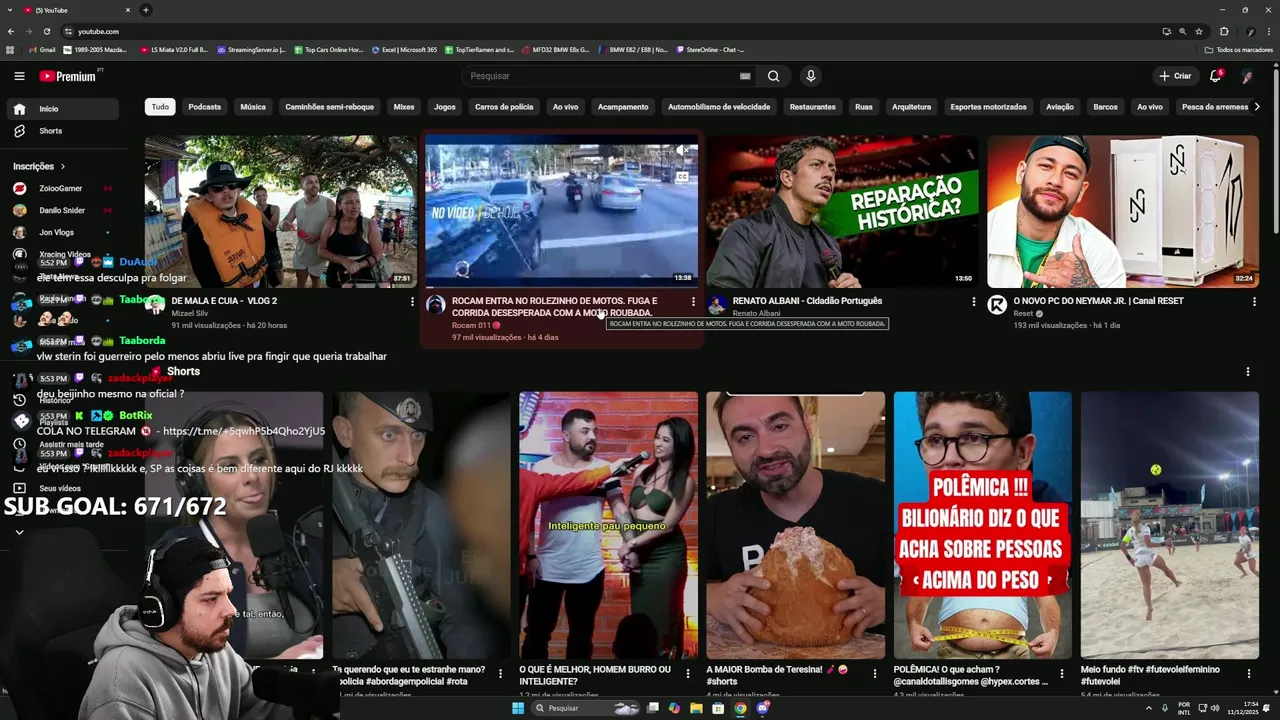Click the YouTube Premium logo
The image size is (1280, 720).
[68, 76]
